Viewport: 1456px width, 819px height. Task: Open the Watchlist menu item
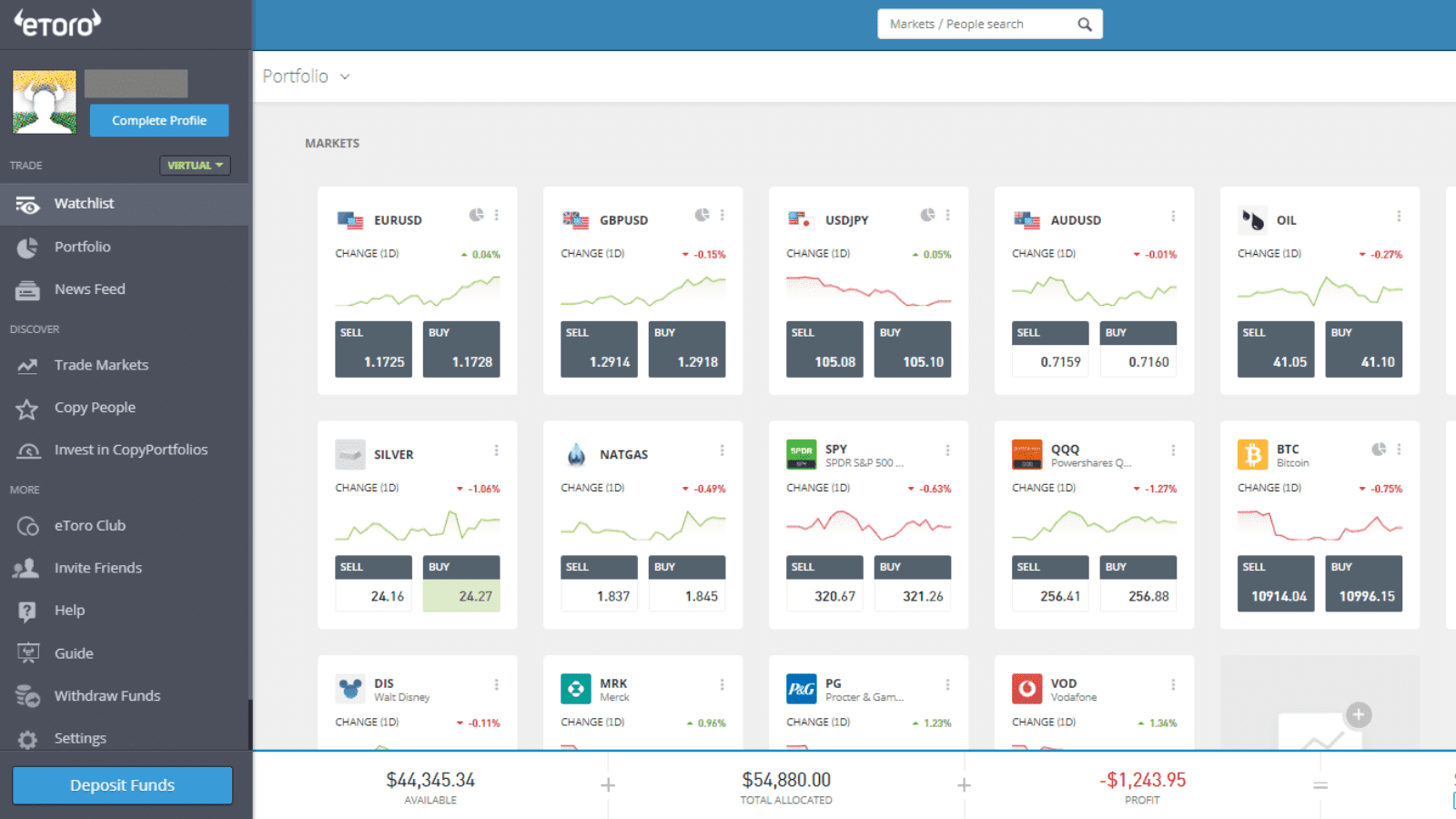[x=125, y=204]
